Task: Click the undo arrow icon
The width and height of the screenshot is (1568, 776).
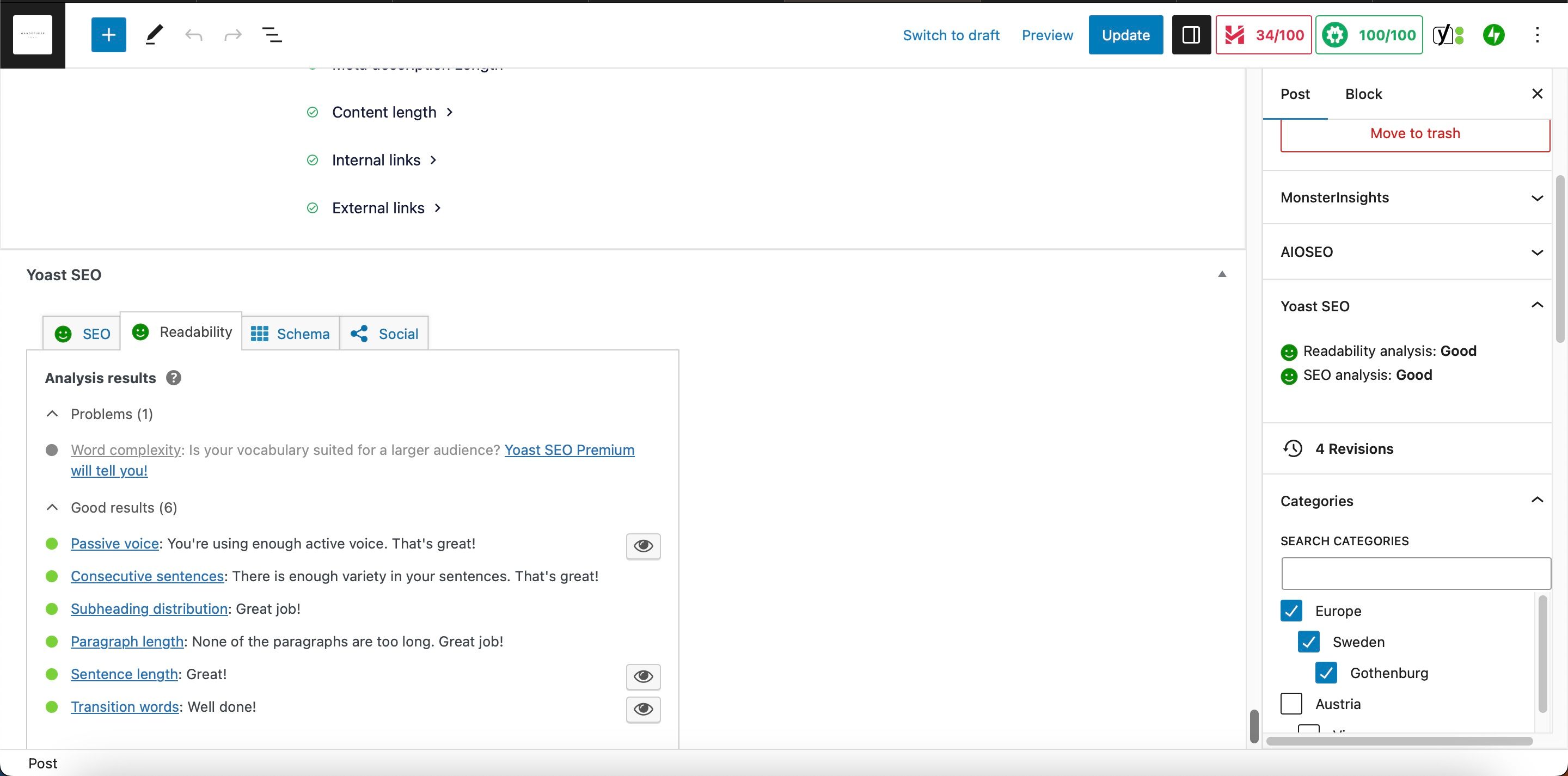Action: pyautogui.click(x=194, y=35)
